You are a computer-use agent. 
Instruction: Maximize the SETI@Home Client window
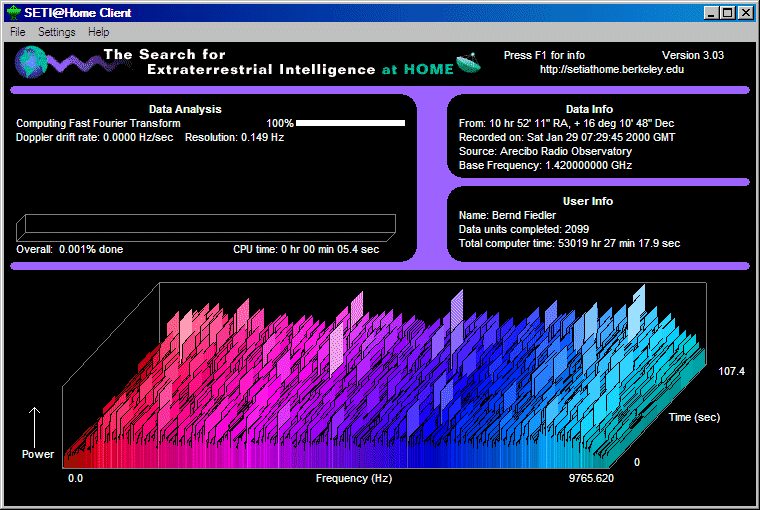pos(728,13)
